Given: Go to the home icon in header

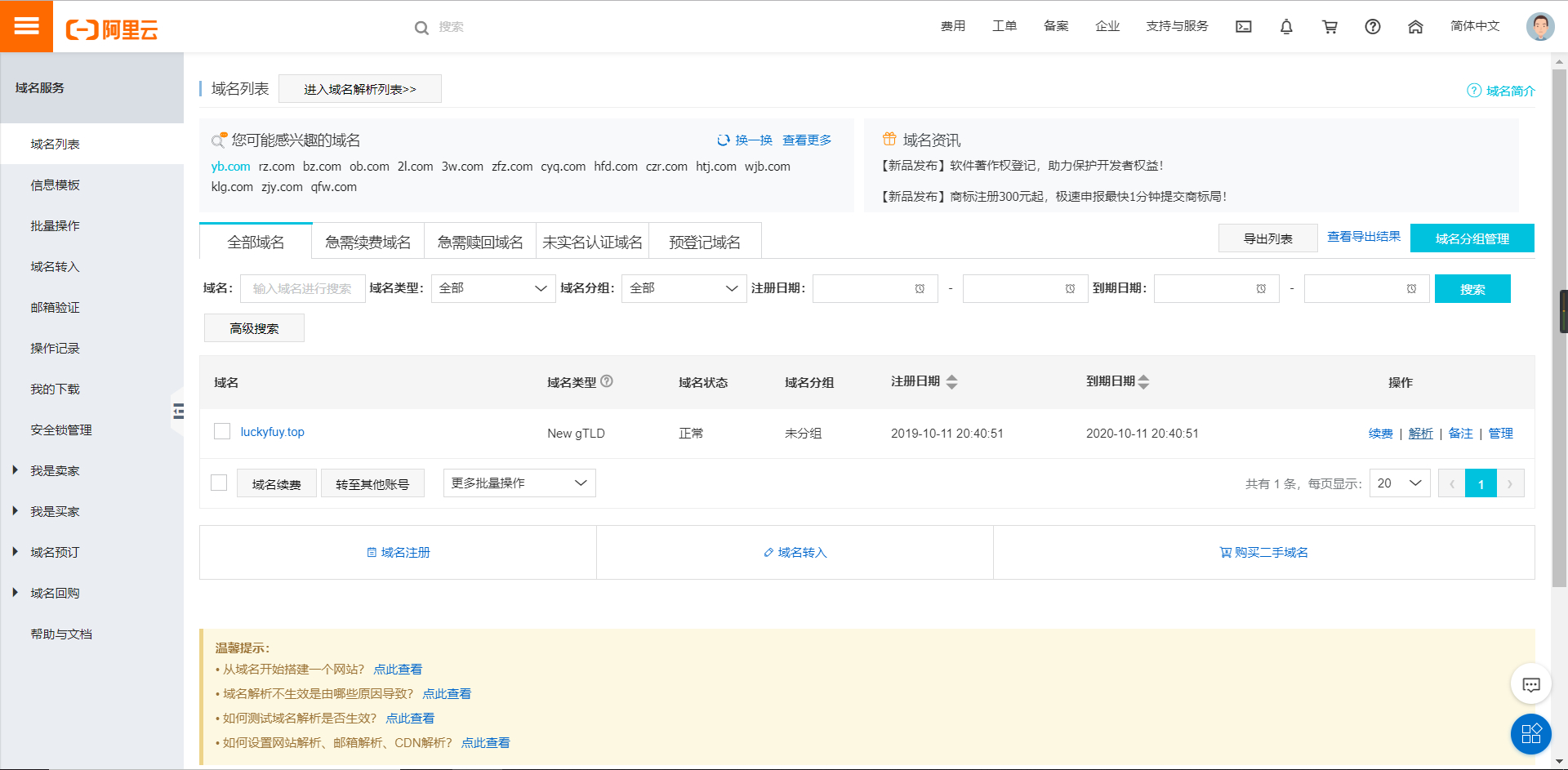Looking at the screenshot, I should (x=1415, y=27).
